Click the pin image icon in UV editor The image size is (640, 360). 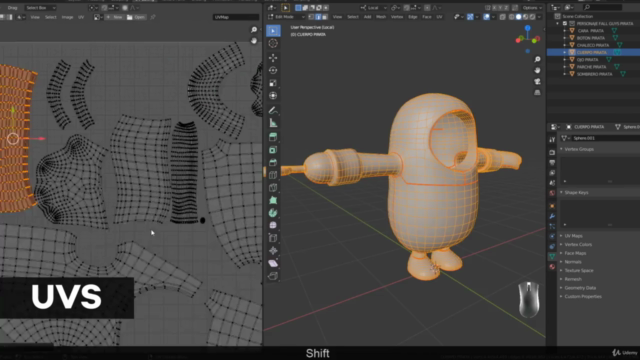[153, 17]
